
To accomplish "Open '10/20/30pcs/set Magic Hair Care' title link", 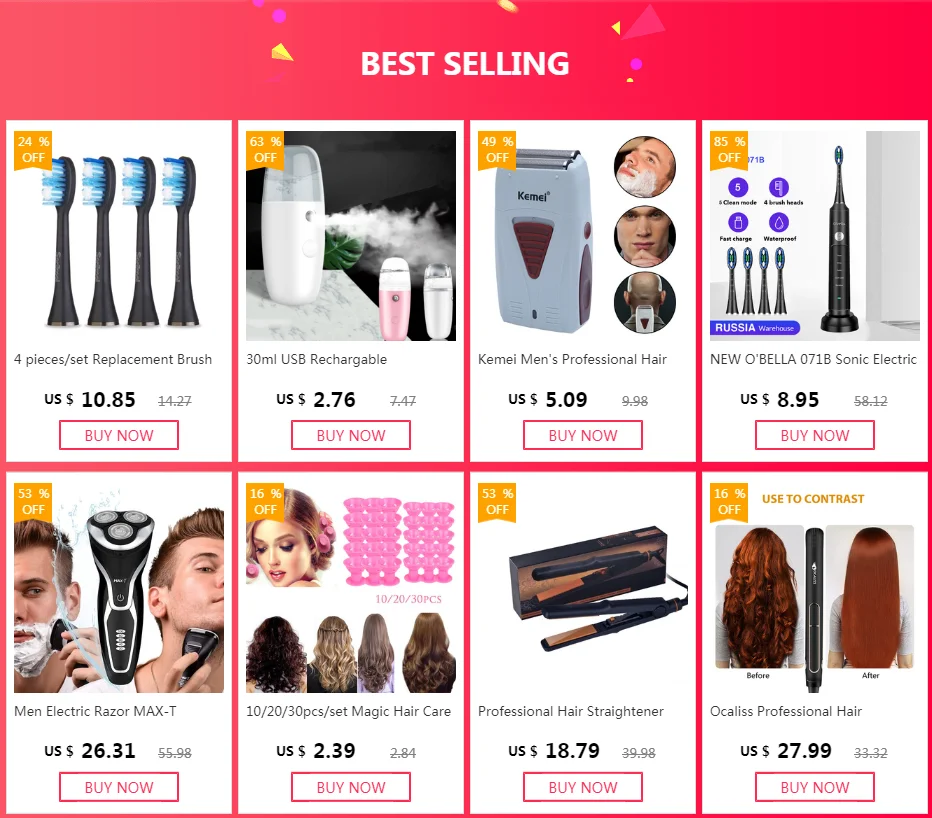I will (348, 712).
